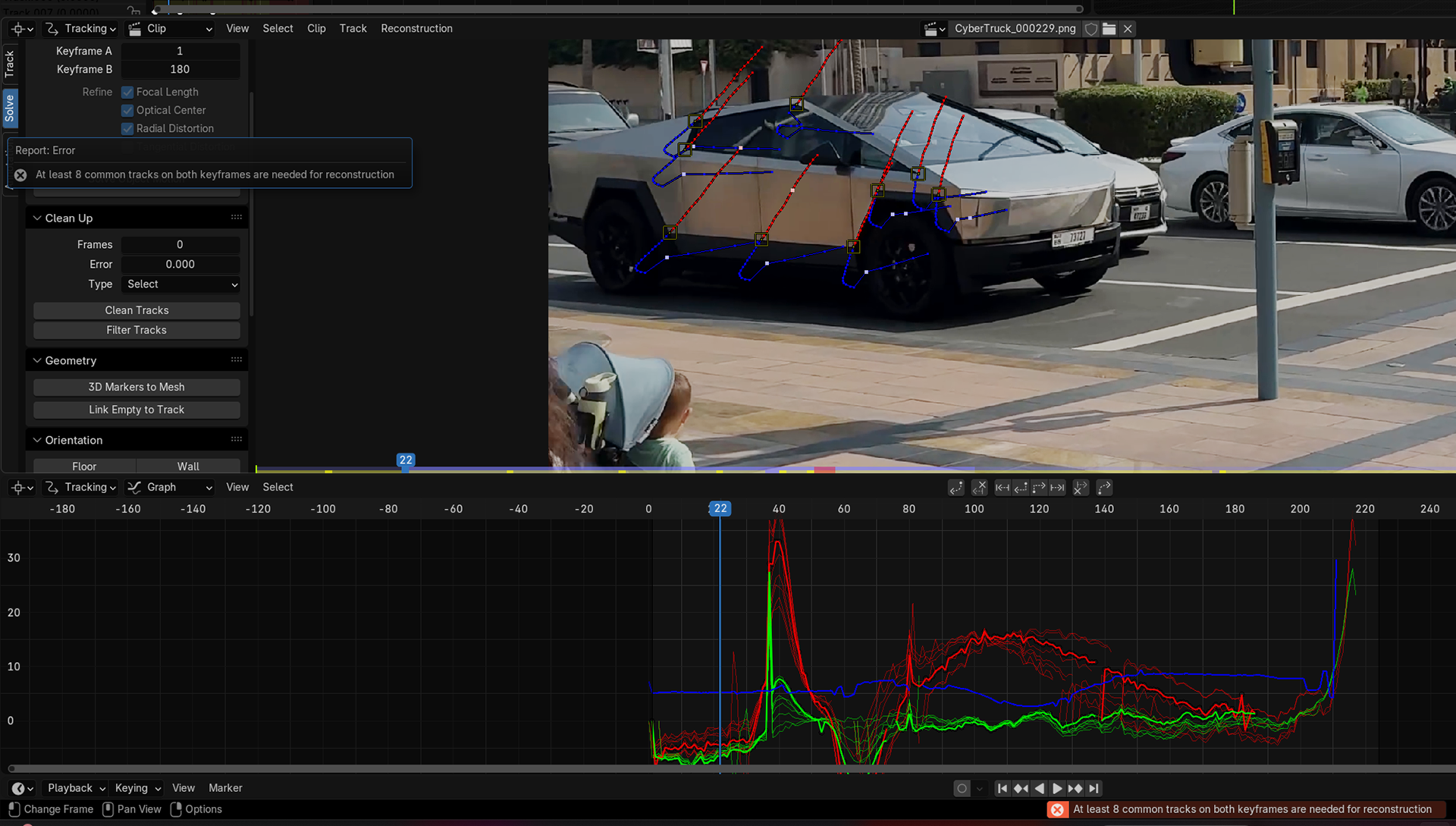The width and height of the screenshot is (1456, 826).
Task: Click the Wall orientation button
Action: (x=188, y=466)
